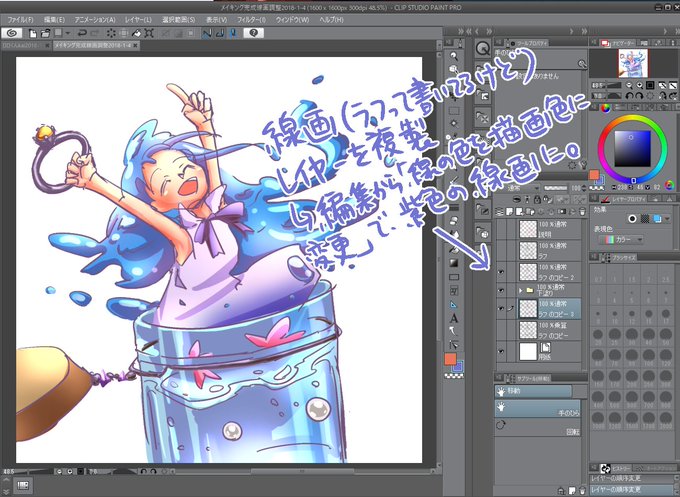Create a new canvas from the toolbar
This screenshot has height=497, width=680.
point(33,33)
